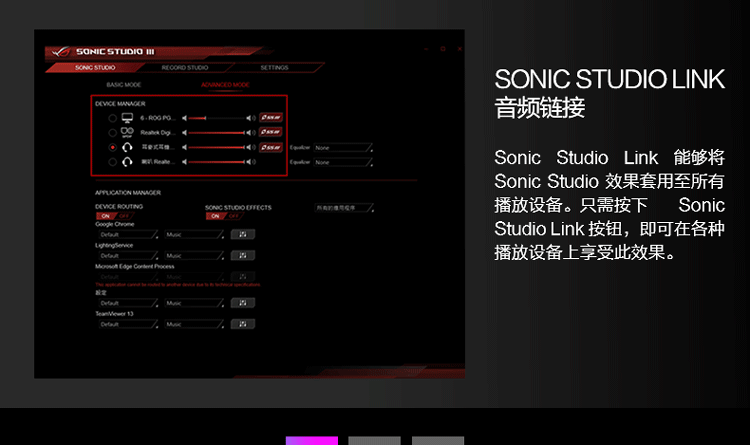
Task: Open Google Chrome's Default routing dropdown
Action: 127,234
